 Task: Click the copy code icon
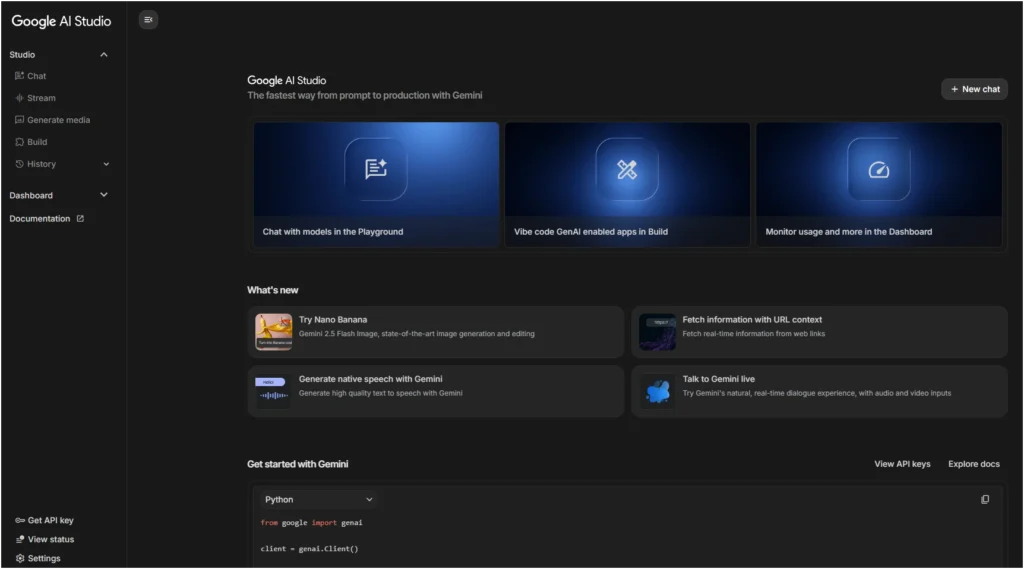click(985, 499)
